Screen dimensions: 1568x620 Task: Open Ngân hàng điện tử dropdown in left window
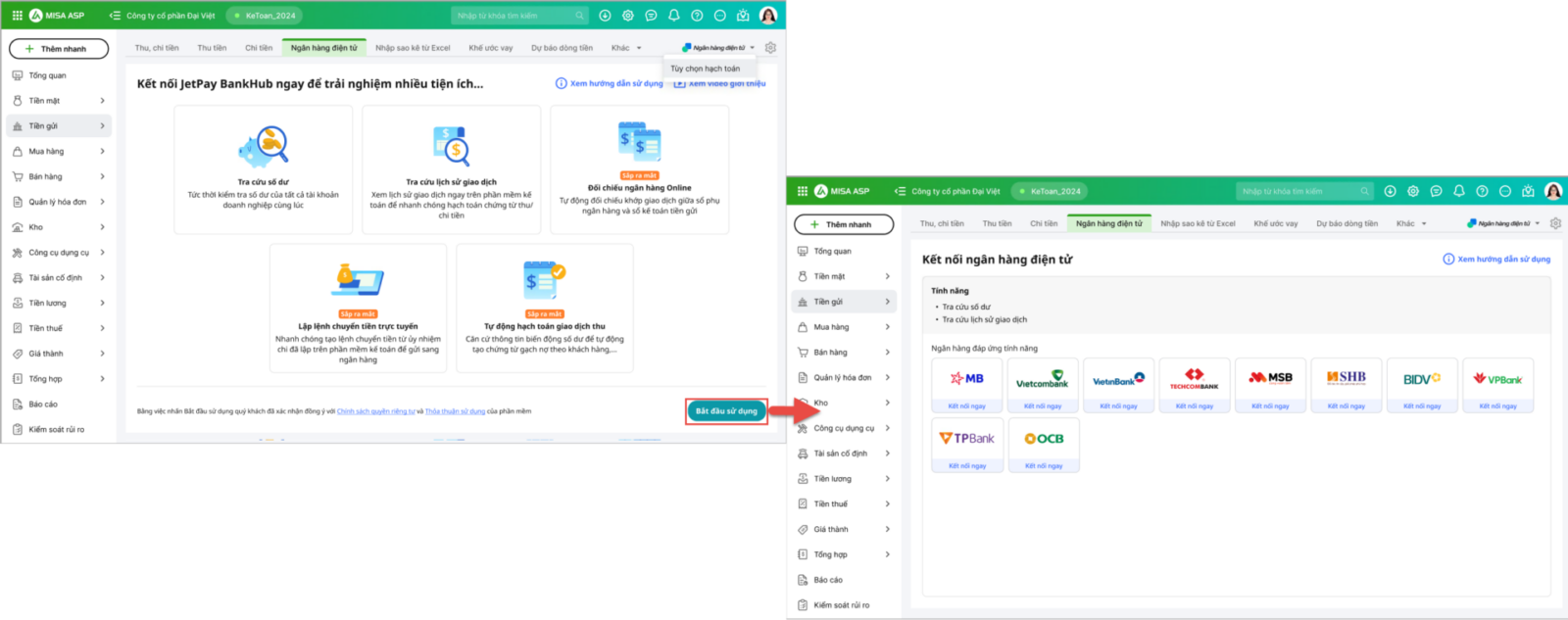[x=719, y=48]
